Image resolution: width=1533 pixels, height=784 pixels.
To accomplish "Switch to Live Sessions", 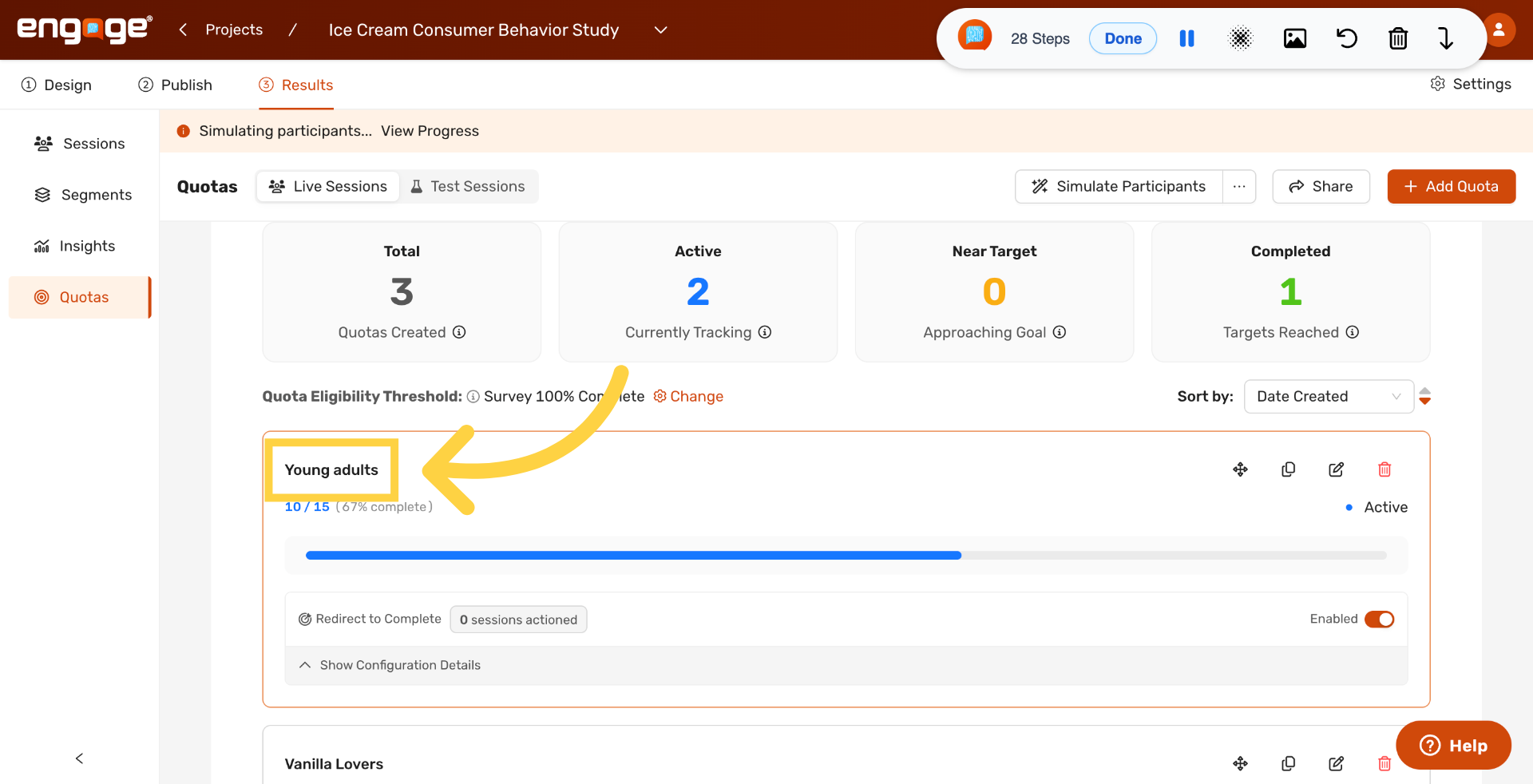I will coord(328,186).
